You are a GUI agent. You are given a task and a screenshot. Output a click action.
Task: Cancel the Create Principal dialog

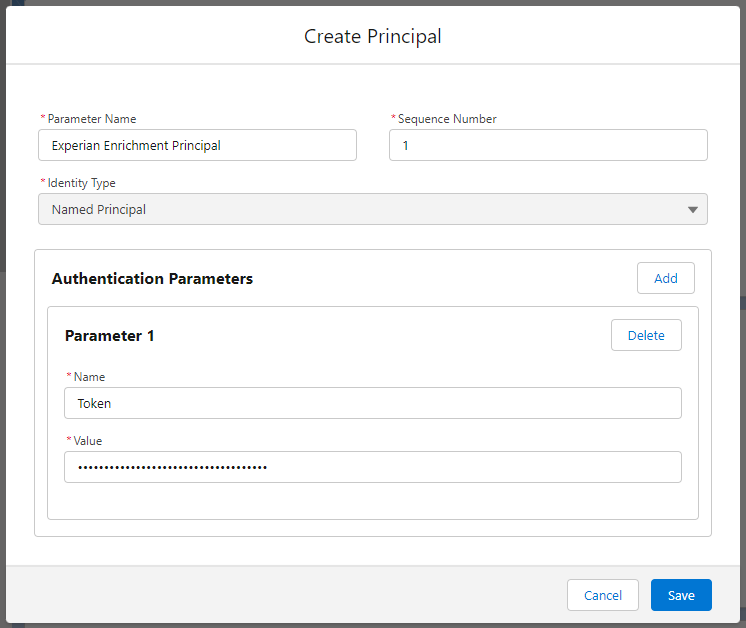pyautogui.click(x=603, y=595)
